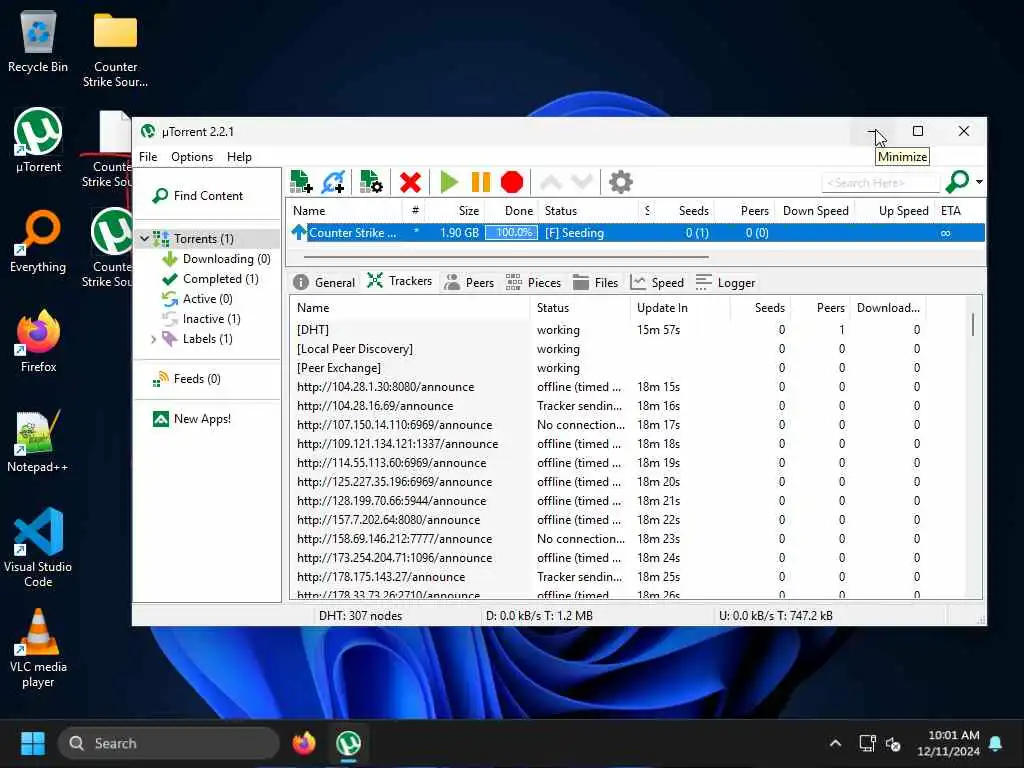This screenshot has width=1024, height=768.
Task: Click DHT: 307 nodes in status bar
Action: point(360,616)
